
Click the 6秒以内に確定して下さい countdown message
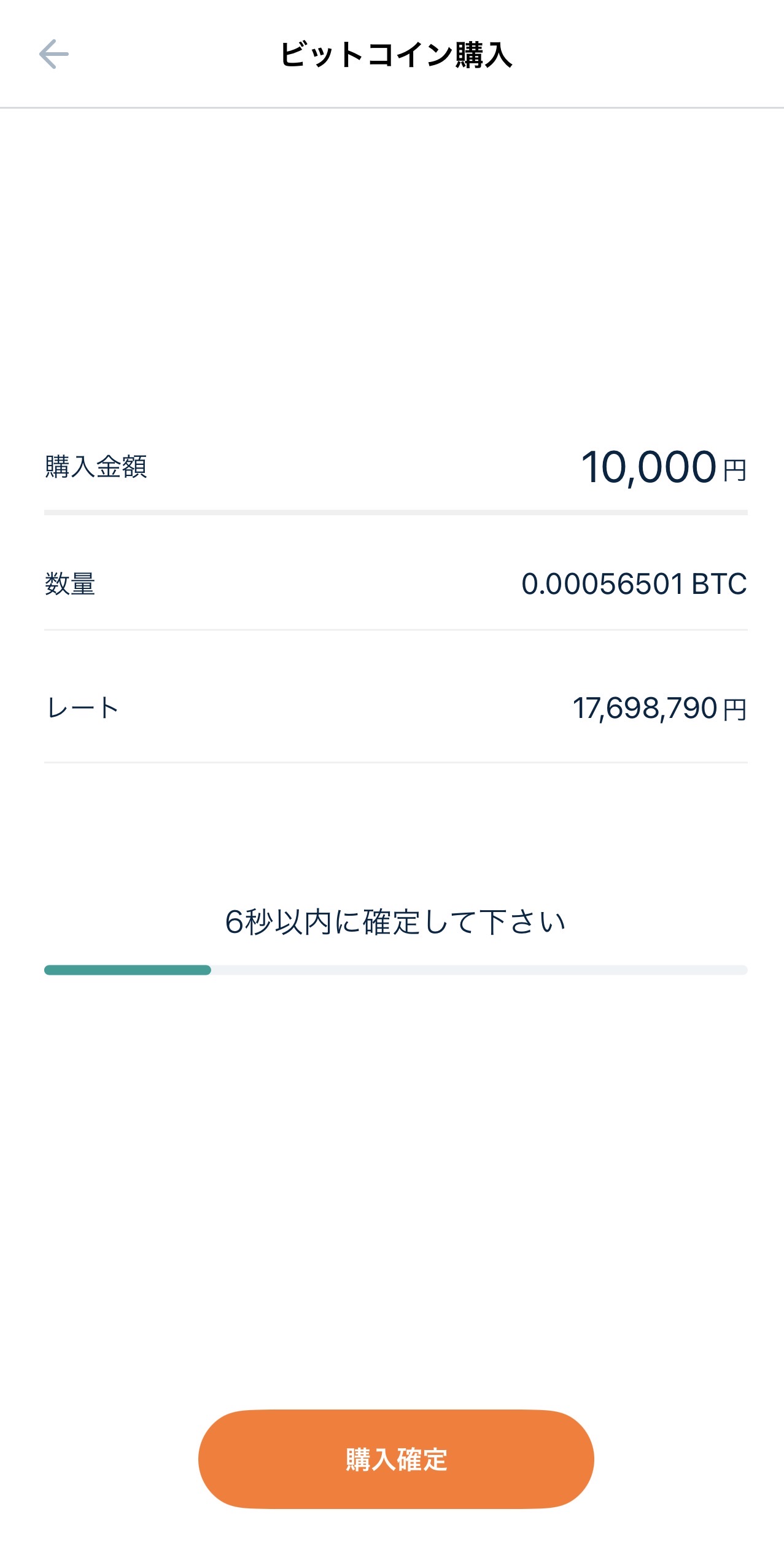pos(395,922)
